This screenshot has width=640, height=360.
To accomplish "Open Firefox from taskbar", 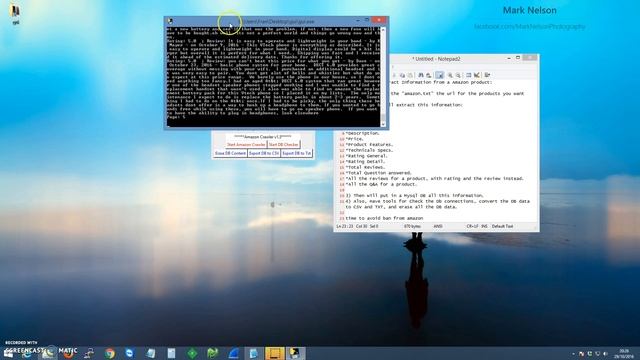I will [69, 353].
